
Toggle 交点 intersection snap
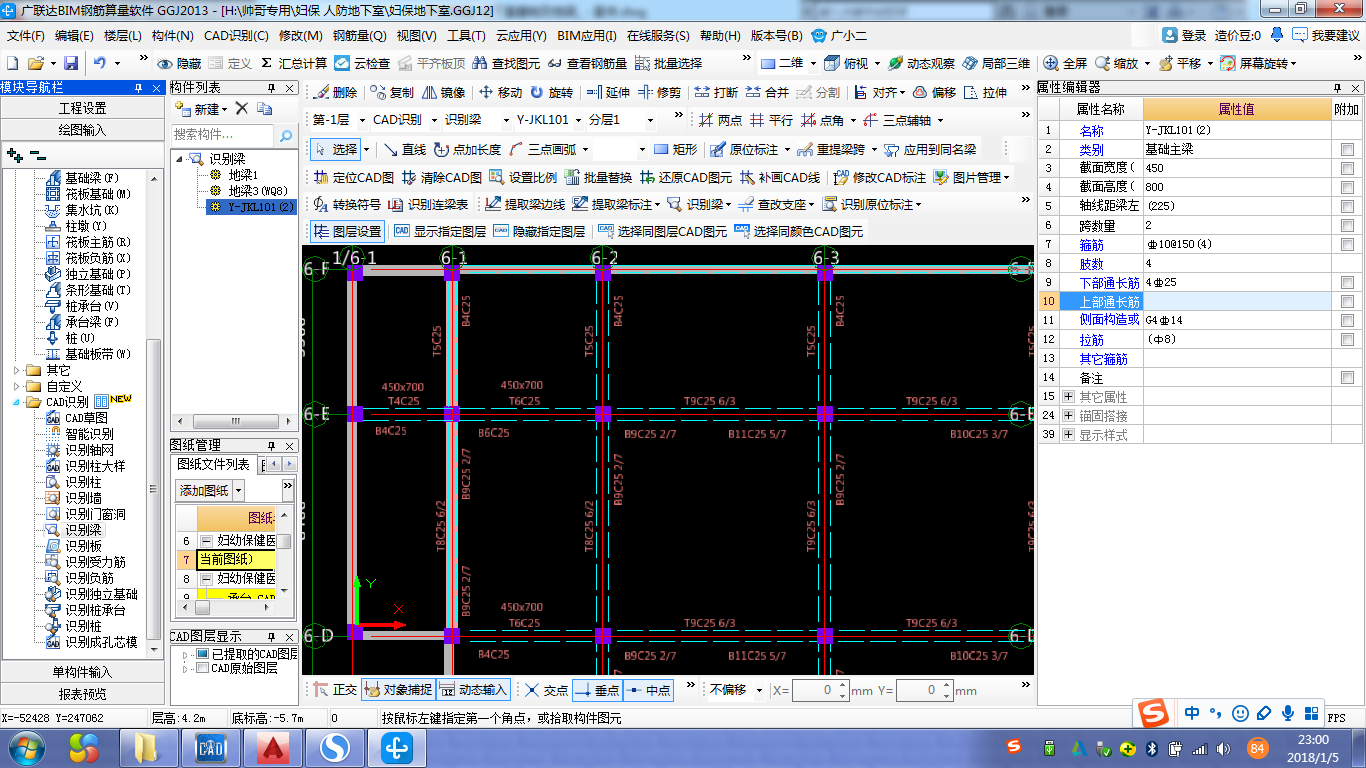click(x=547, y=690)
